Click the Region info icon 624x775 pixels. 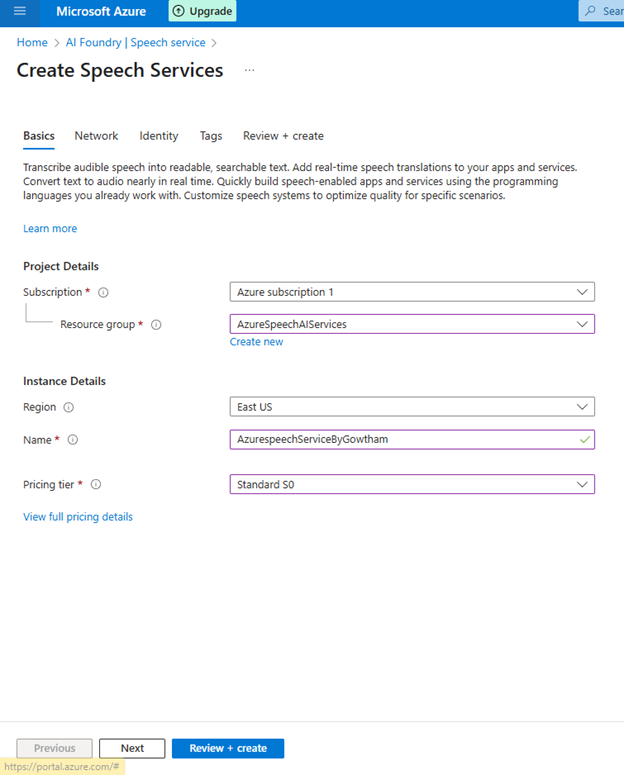[x=69, y=407]
